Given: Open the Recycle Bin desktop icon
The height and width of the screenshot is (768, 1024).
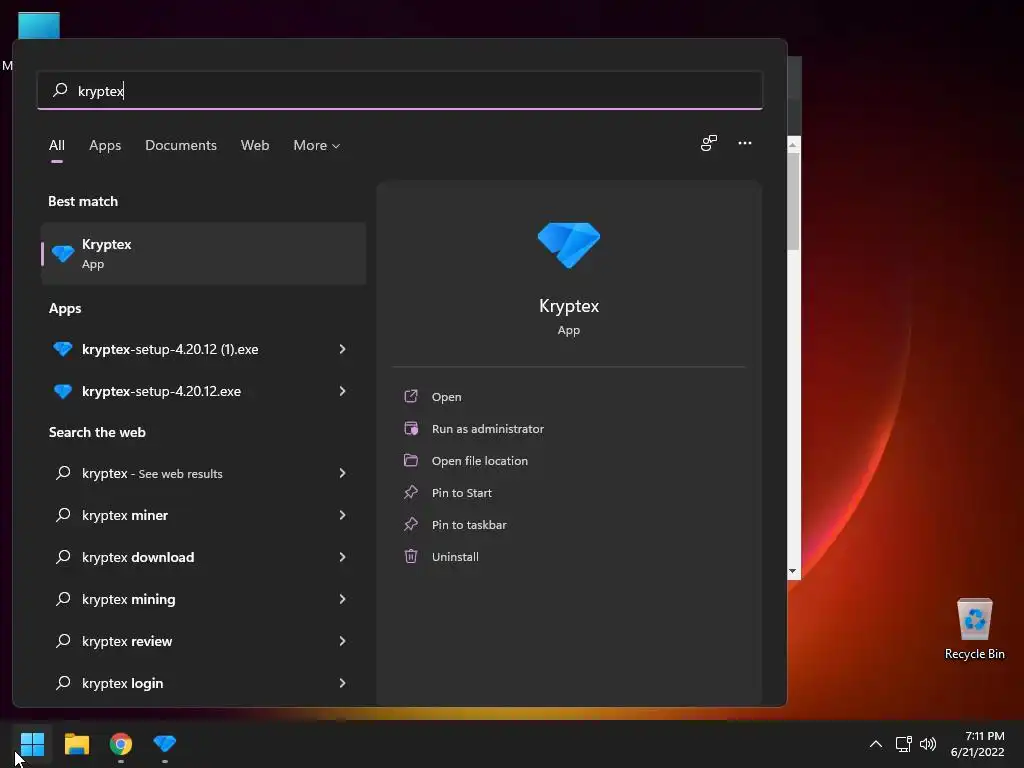Looking at the screenshot, I should (x=974, y=629).
